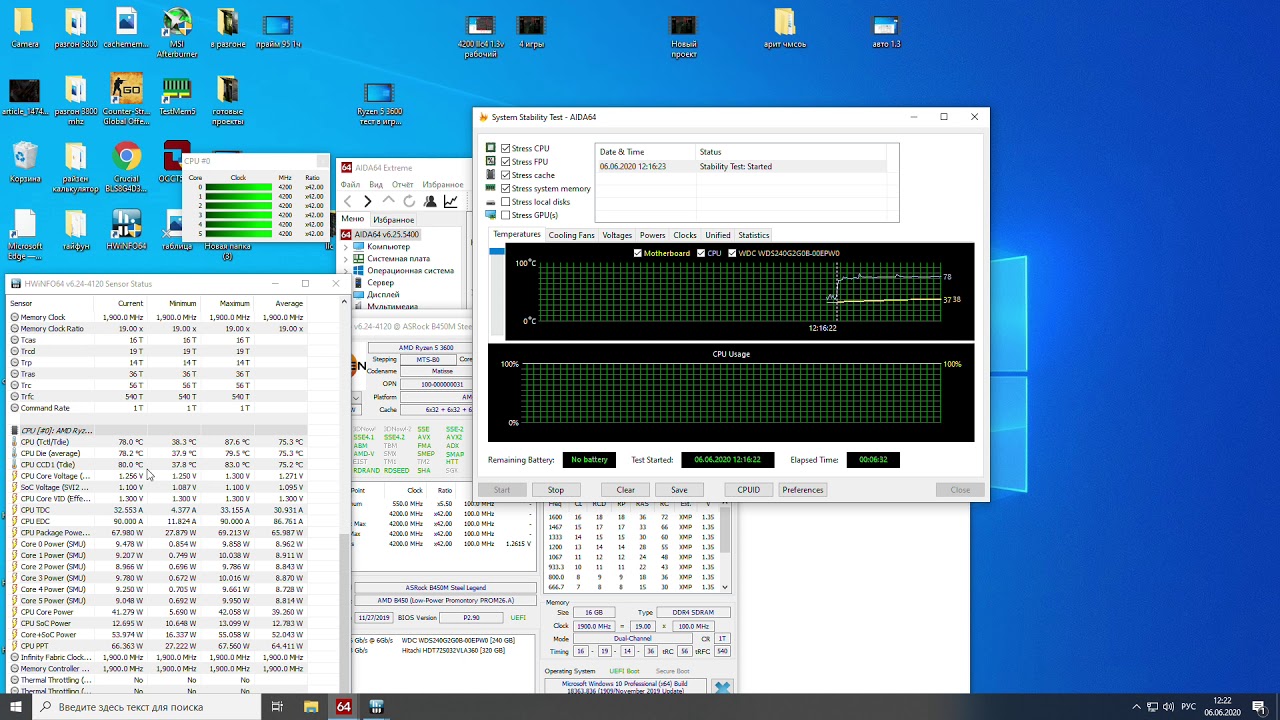Open the Recycle Bin (Корзина) icon

coord(25,162)
